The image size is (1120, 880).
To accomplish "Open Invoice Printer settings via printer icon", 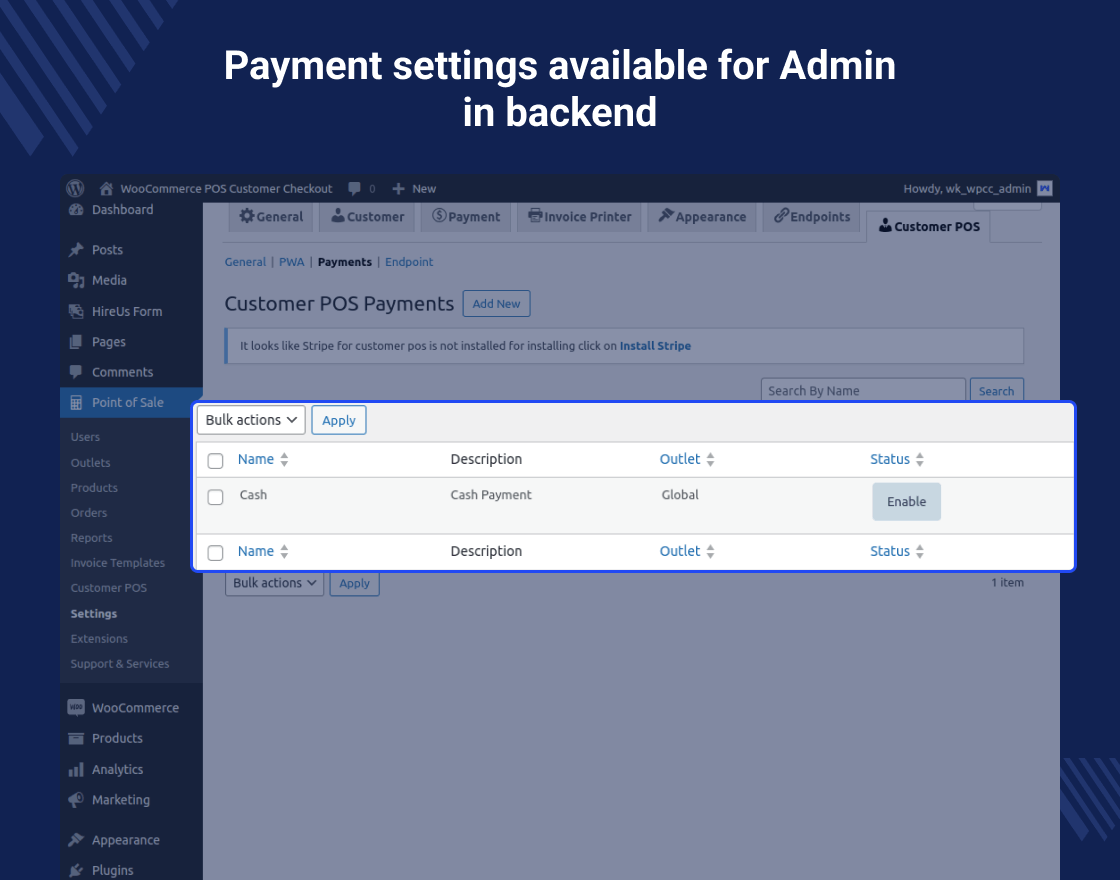I will pos(579,216).
